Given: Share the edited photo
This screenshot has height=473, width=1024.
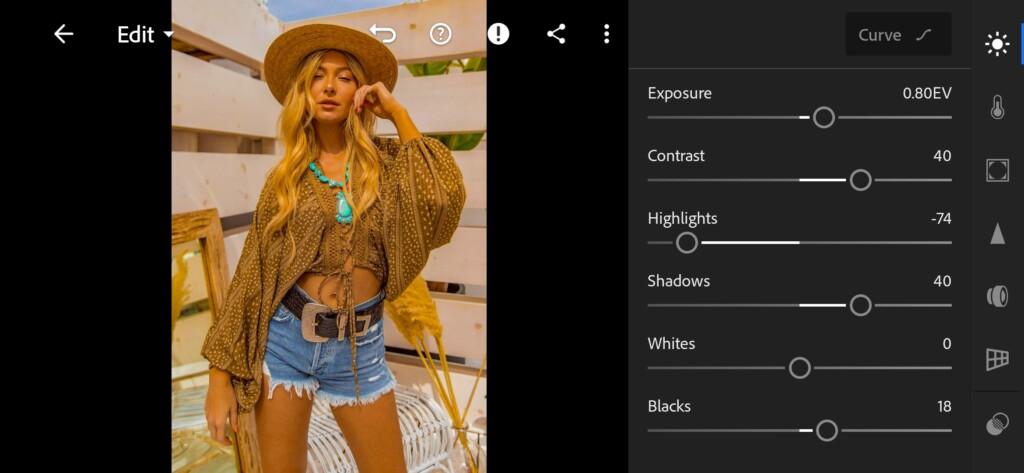Looking at the screenshot, I should pos(556,34).
